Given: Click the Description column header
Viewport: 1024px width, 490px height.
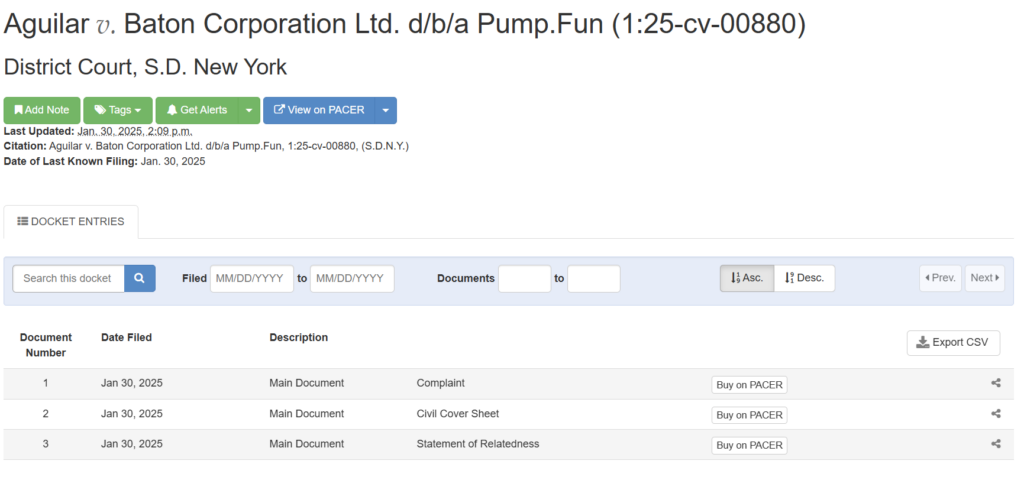Looking at the screenshot, I should 299,338.
